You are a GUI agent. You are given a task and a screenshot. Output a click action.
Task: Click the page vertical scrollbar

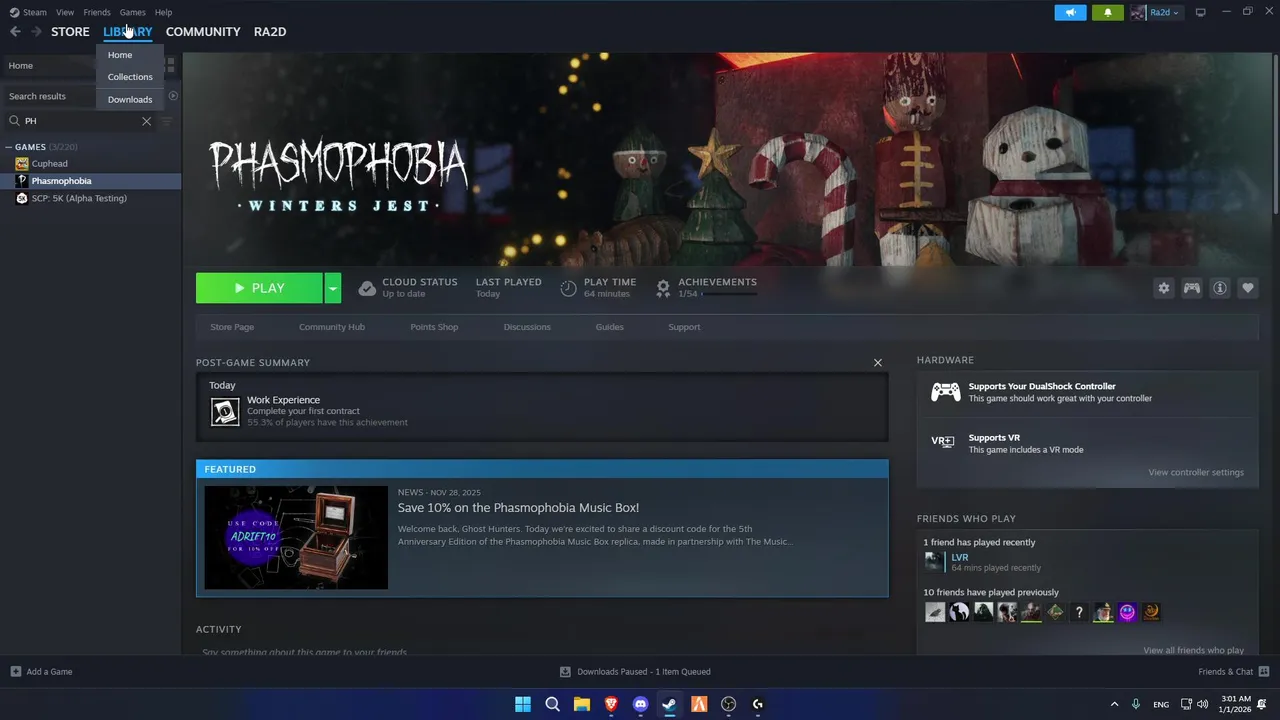tap(1276, 135)
